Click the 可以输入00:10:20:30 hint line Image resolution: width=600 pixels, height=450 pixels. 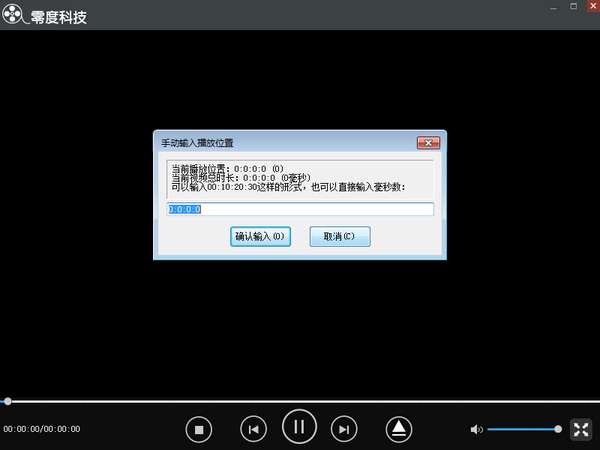pos(288,187)
